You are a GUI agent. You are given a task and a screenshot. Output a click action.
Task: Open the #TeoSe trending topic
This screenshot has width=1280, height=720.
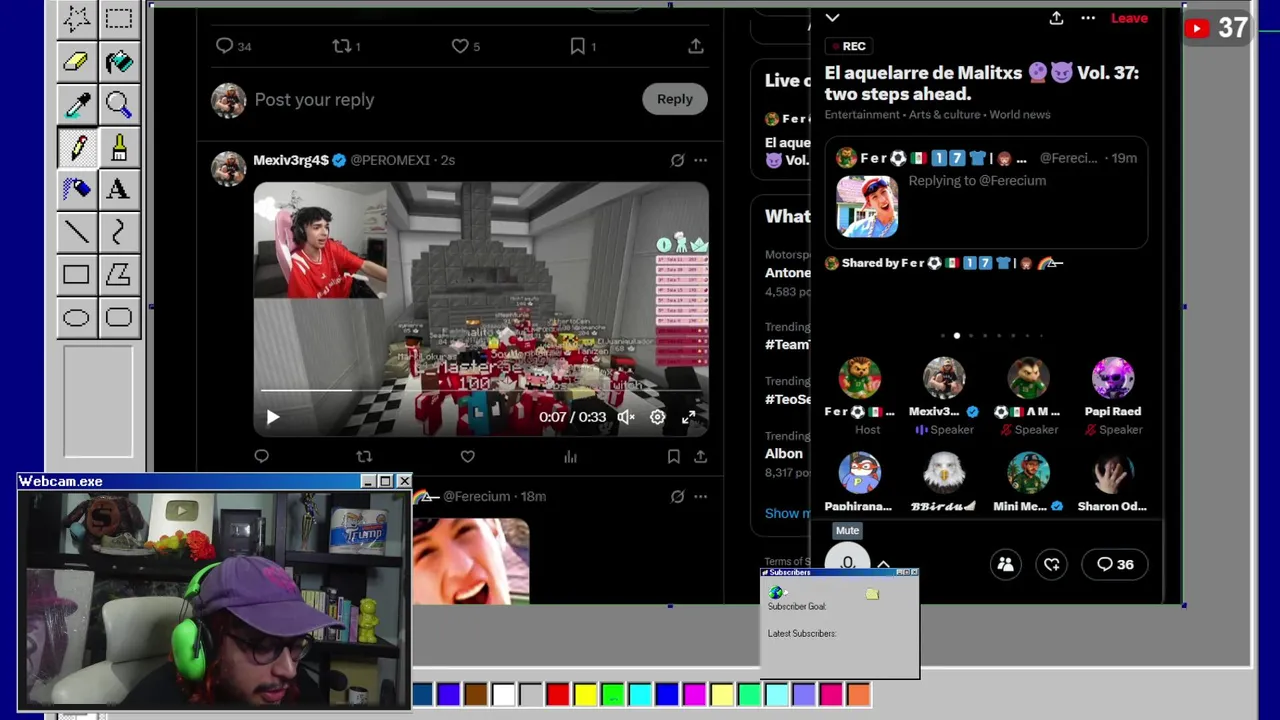(x=788, y=399)
